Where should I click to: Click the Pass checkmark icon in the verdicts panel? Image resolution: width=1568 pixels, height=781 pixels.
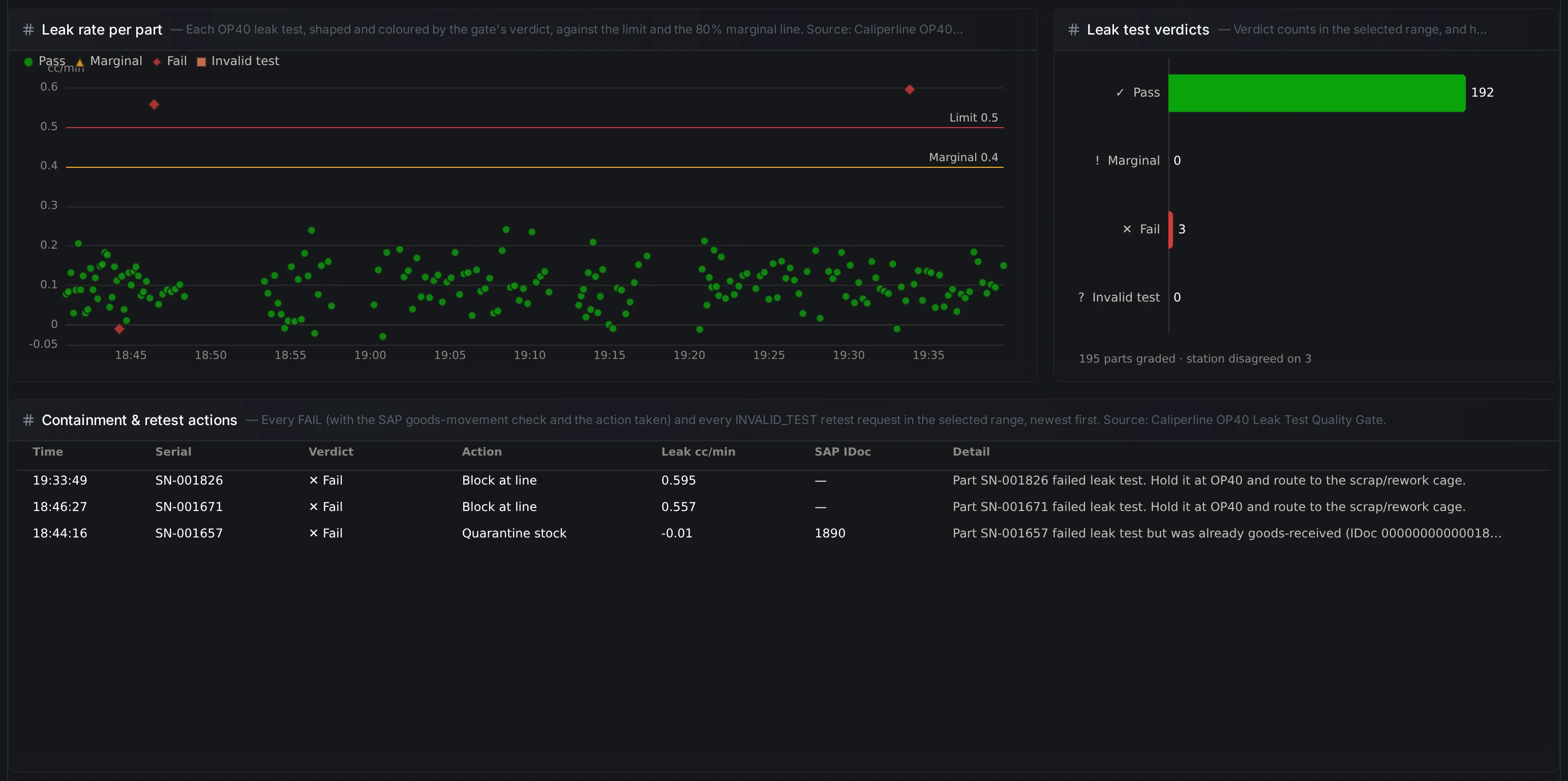pyautogui.click(x=1120, y=93)
